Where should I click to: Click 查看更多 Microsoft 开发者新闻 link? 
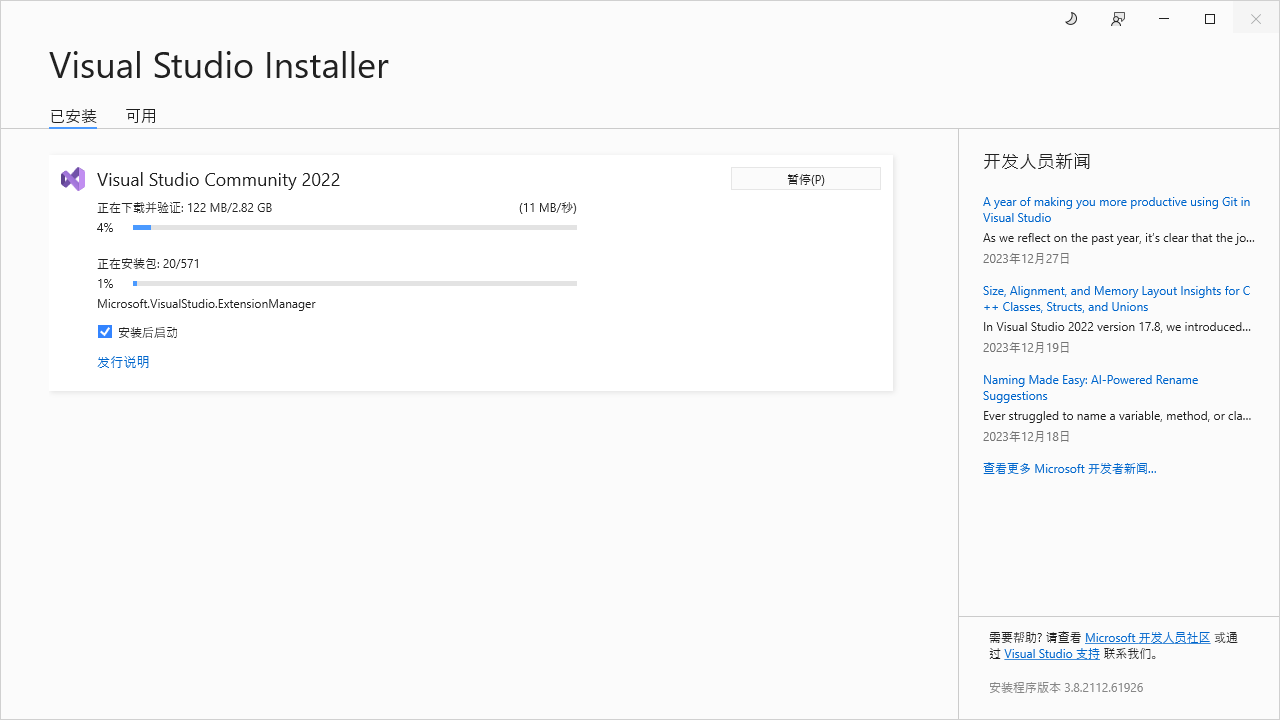1069,468
